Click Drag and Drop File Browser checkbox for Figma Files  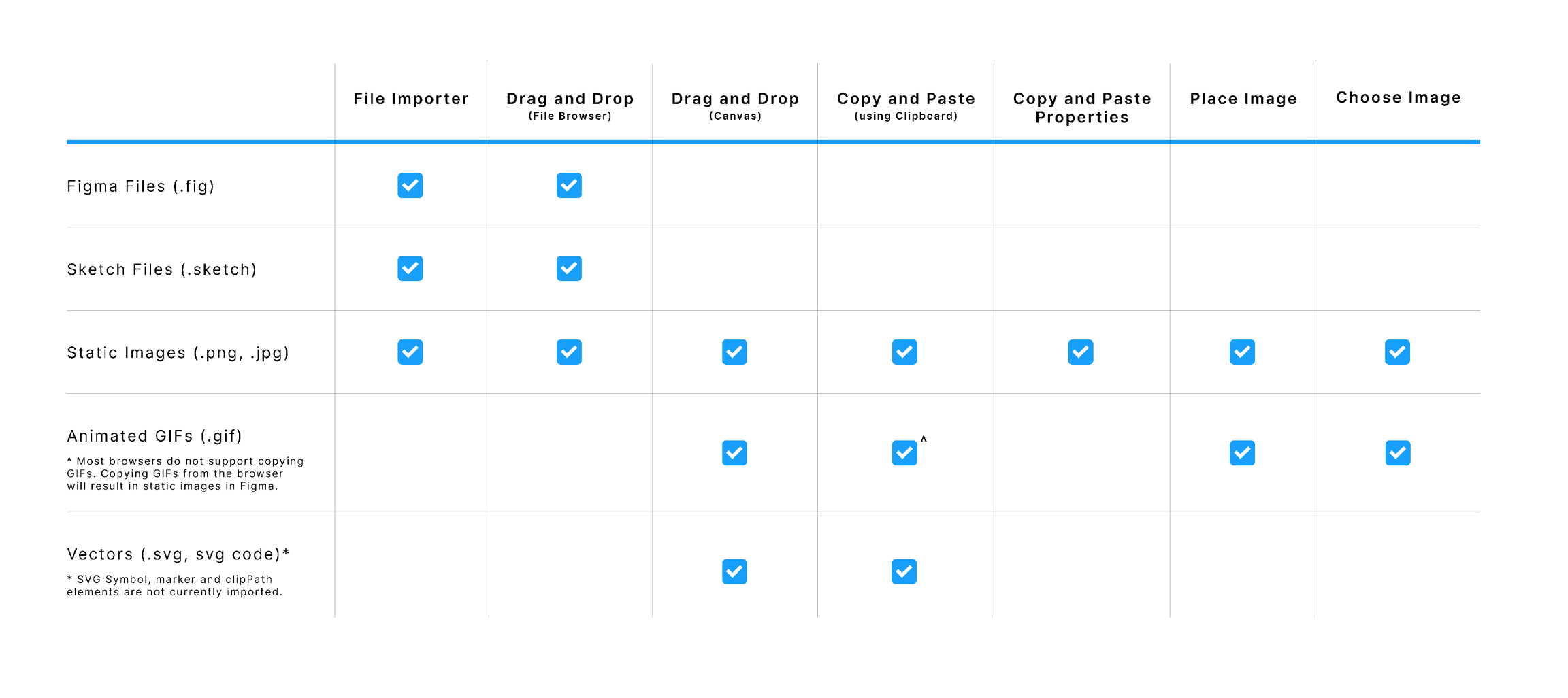tap(569, 186)
